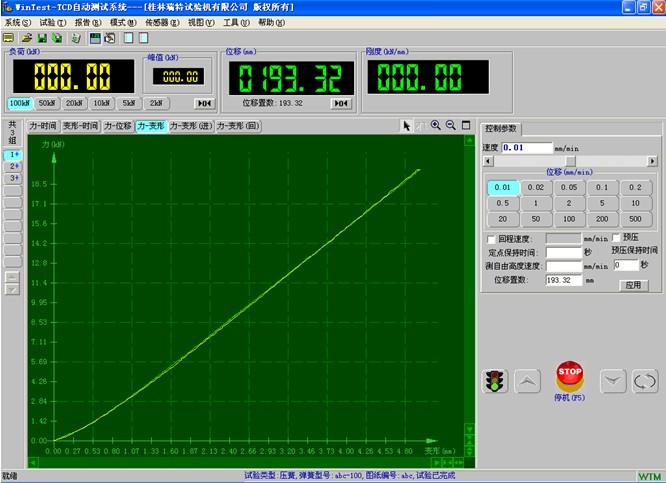Click the 应用 apply button
The height and width of the screenshot is (483, 666).
coord(632,285)
